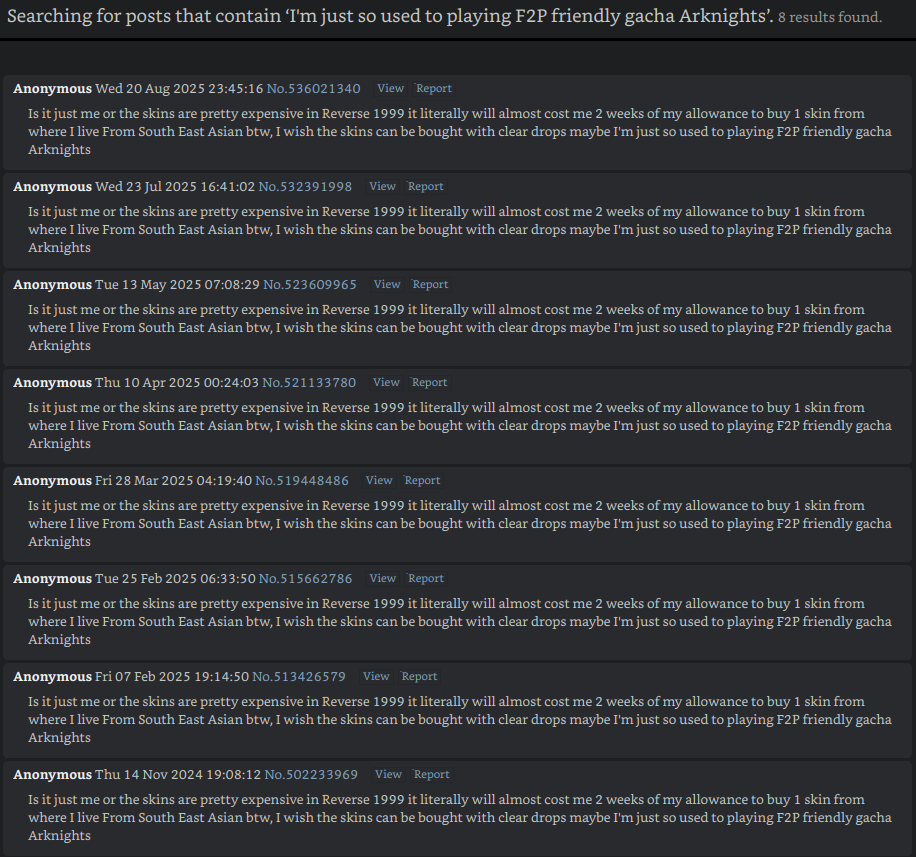Click post number No.536021340
The width and height of the screenshot is (916, 857).
[x=313, y=88]
